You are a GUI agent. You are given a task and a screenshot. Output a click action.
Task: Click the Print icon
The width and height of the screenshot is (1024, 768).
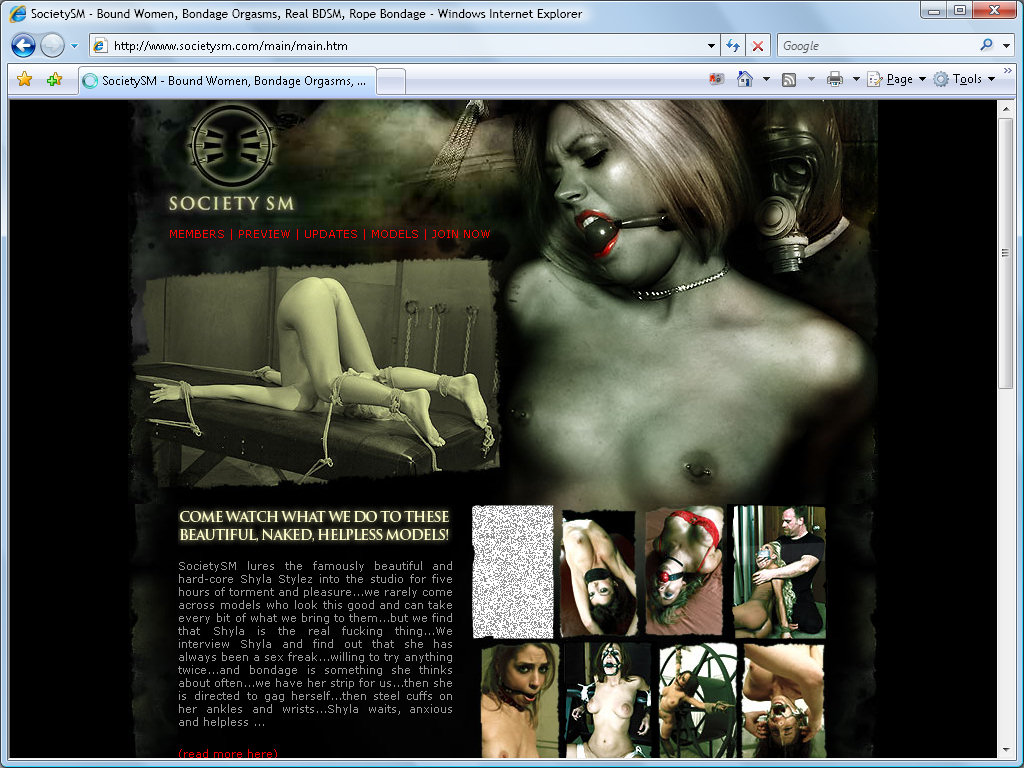(835, 80)
